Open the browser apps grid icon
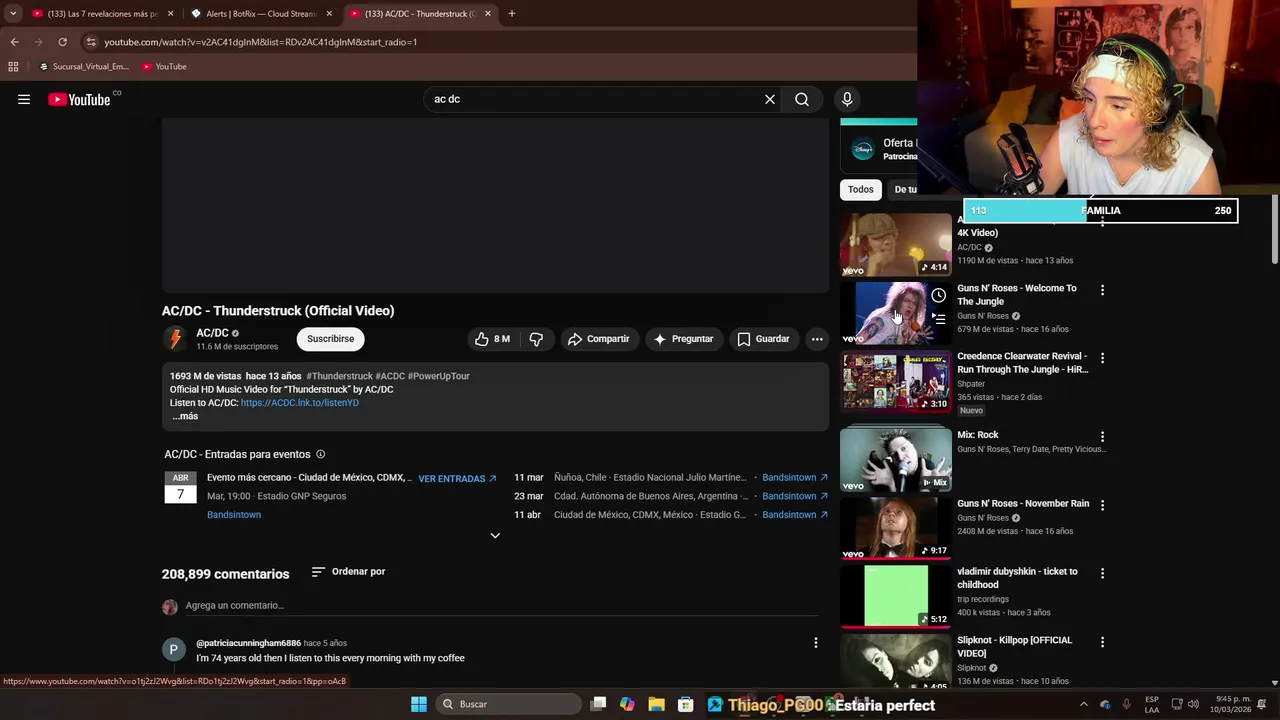Image resolution: width=1280 pixels, height=720 pixels. [13, 67]
